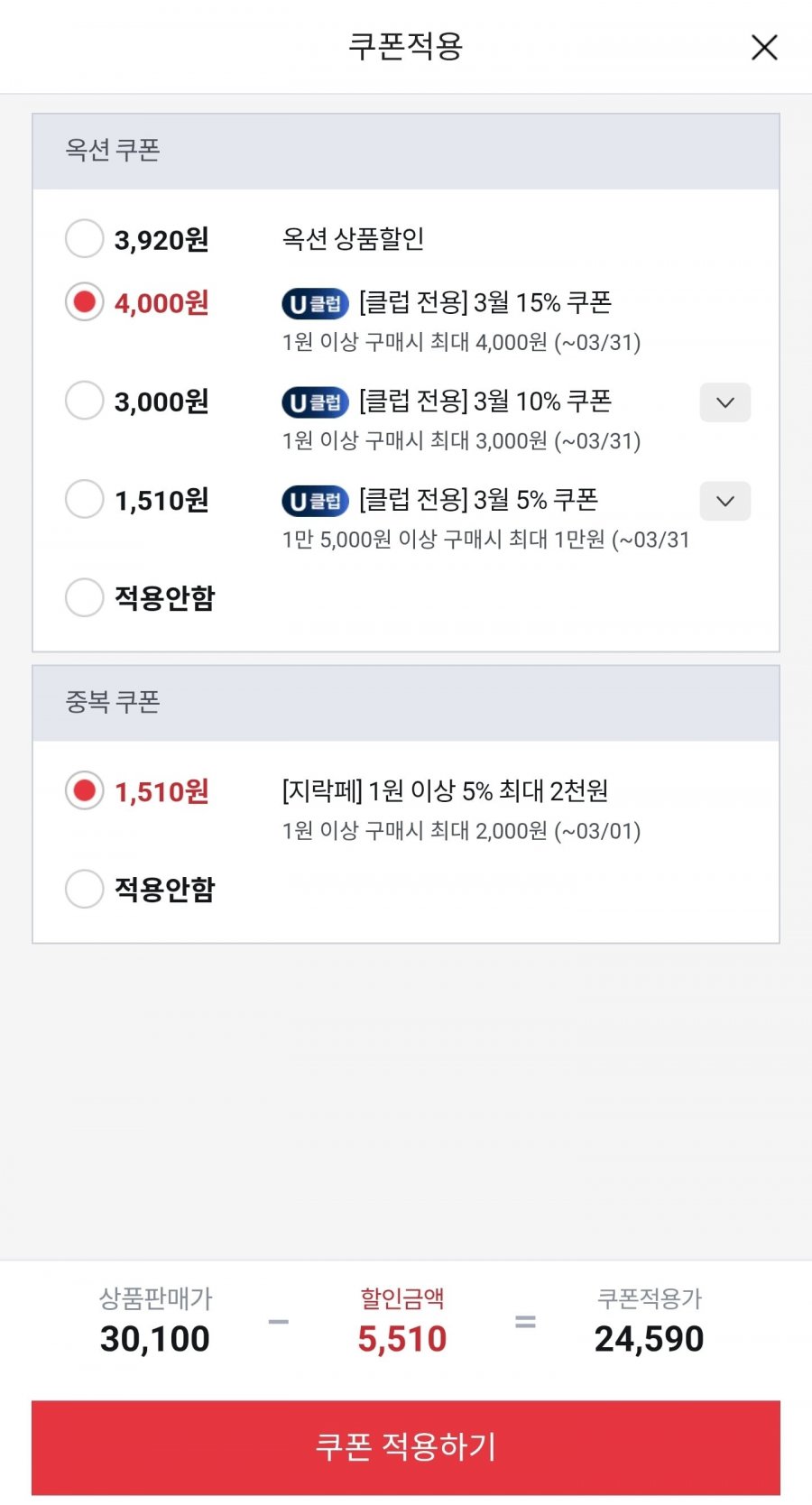Click the 쿠폰적용가 24,590 final price
The height and width of the screenshot is (1505, 812).
point(649,1339)
